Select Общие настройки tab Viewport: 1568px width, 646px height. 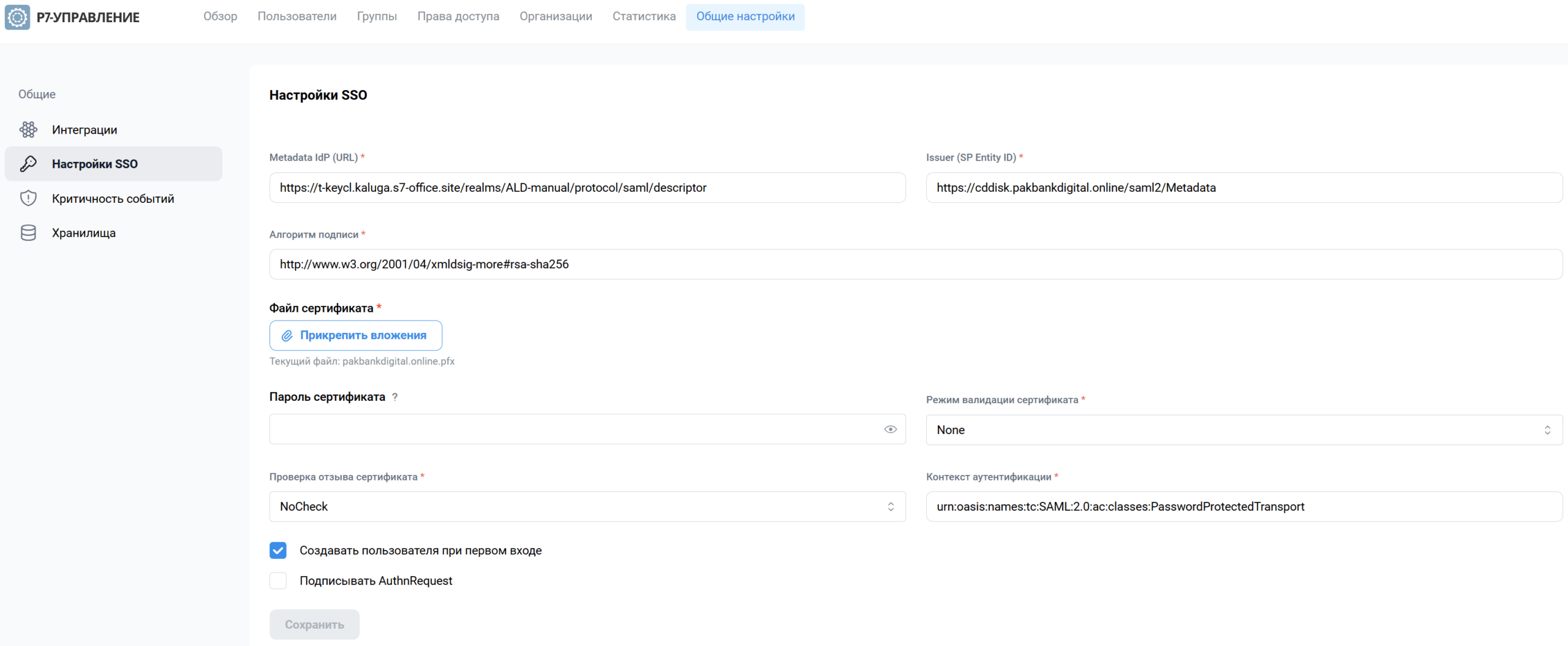(745, 17)
